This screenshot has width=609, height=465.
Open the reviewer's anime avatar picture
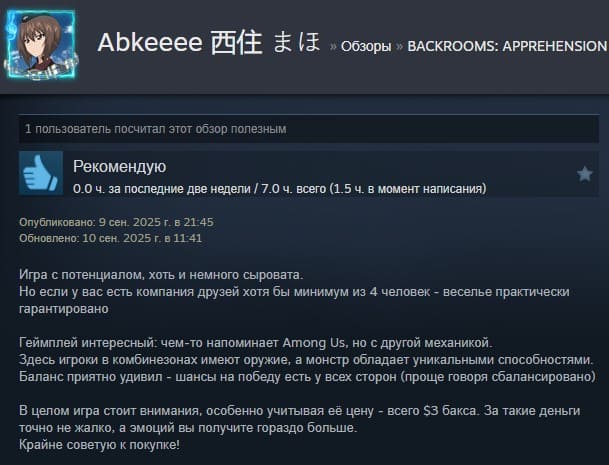pyautogui.click(x=40, y=45)
